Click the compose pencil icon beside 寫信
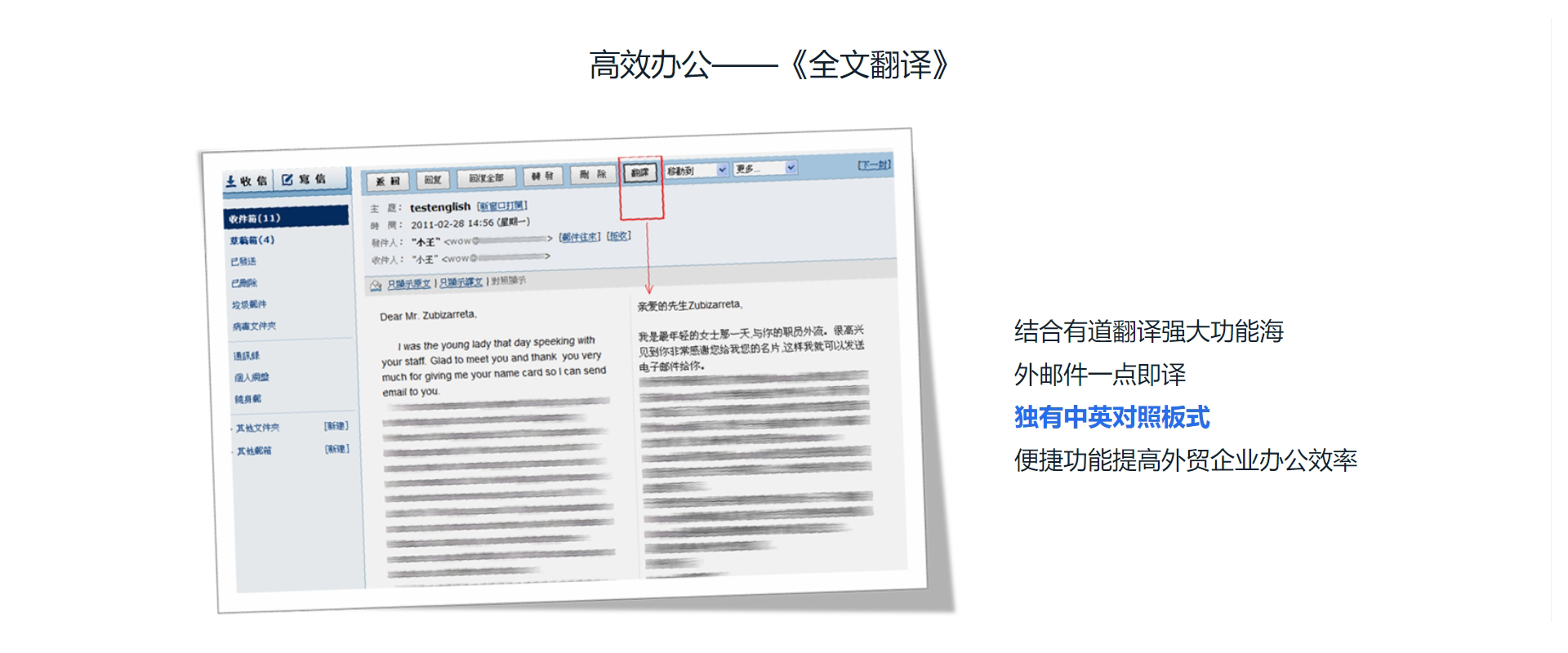Screen dimensions: 1568x653 tap(287, 180)
